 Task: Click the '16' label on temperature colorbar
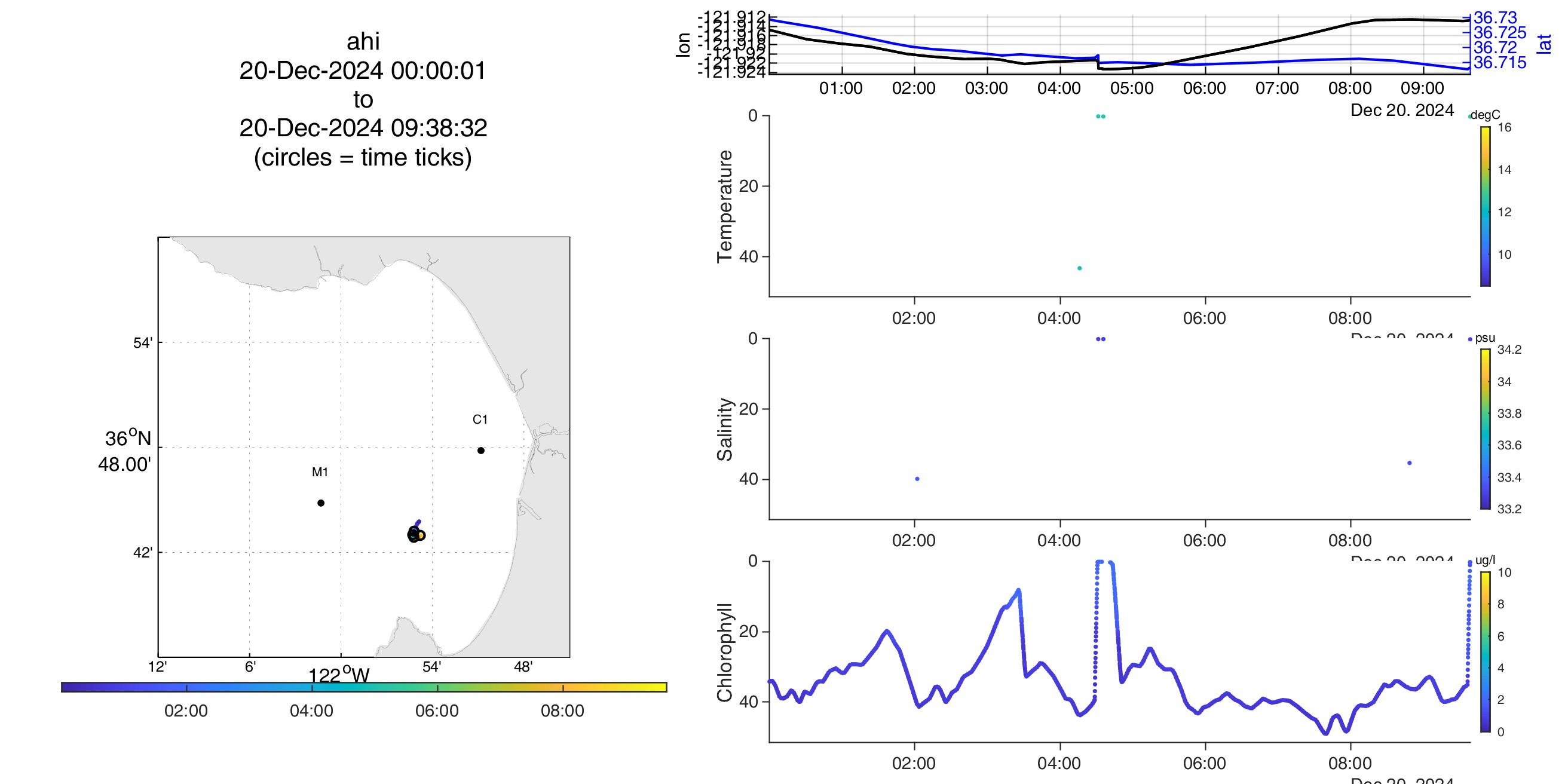tap(1504, 127)
